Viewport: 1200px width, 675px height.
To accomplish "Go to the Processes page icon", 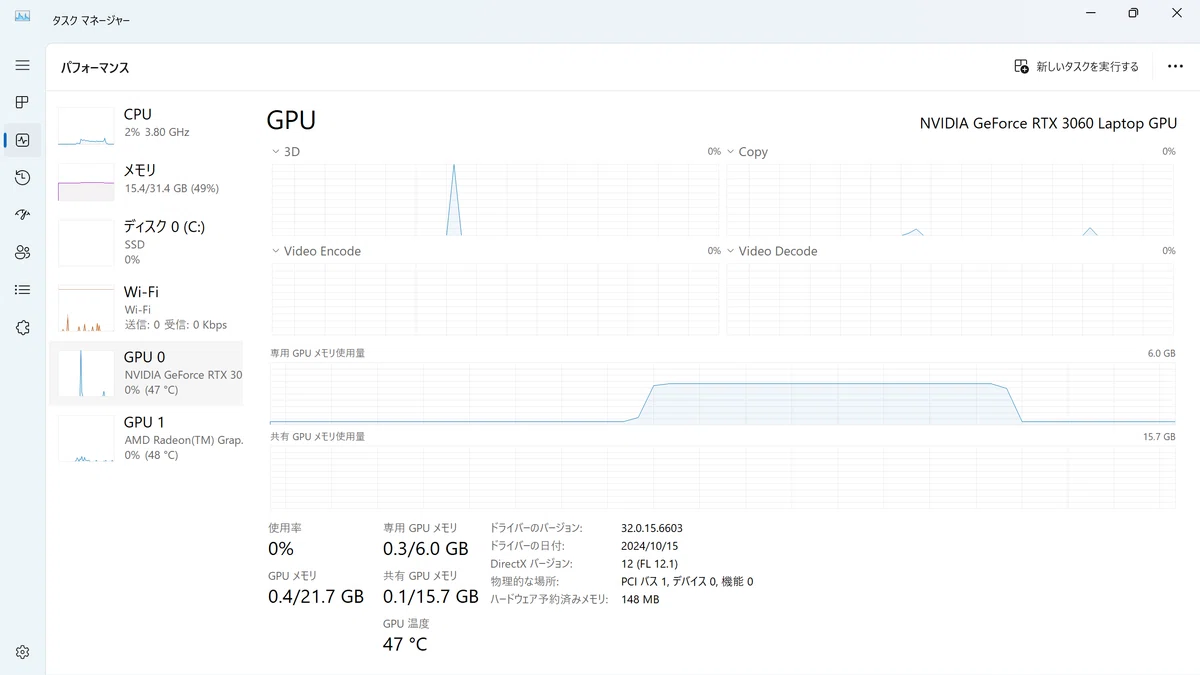I will pos(22,102).
